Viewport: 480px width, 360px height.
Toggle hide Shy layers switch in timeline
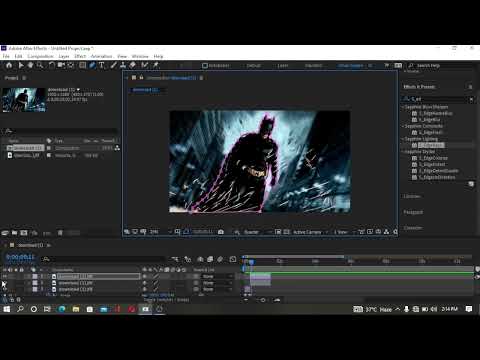pyautogui.click(x=200, y=259)
